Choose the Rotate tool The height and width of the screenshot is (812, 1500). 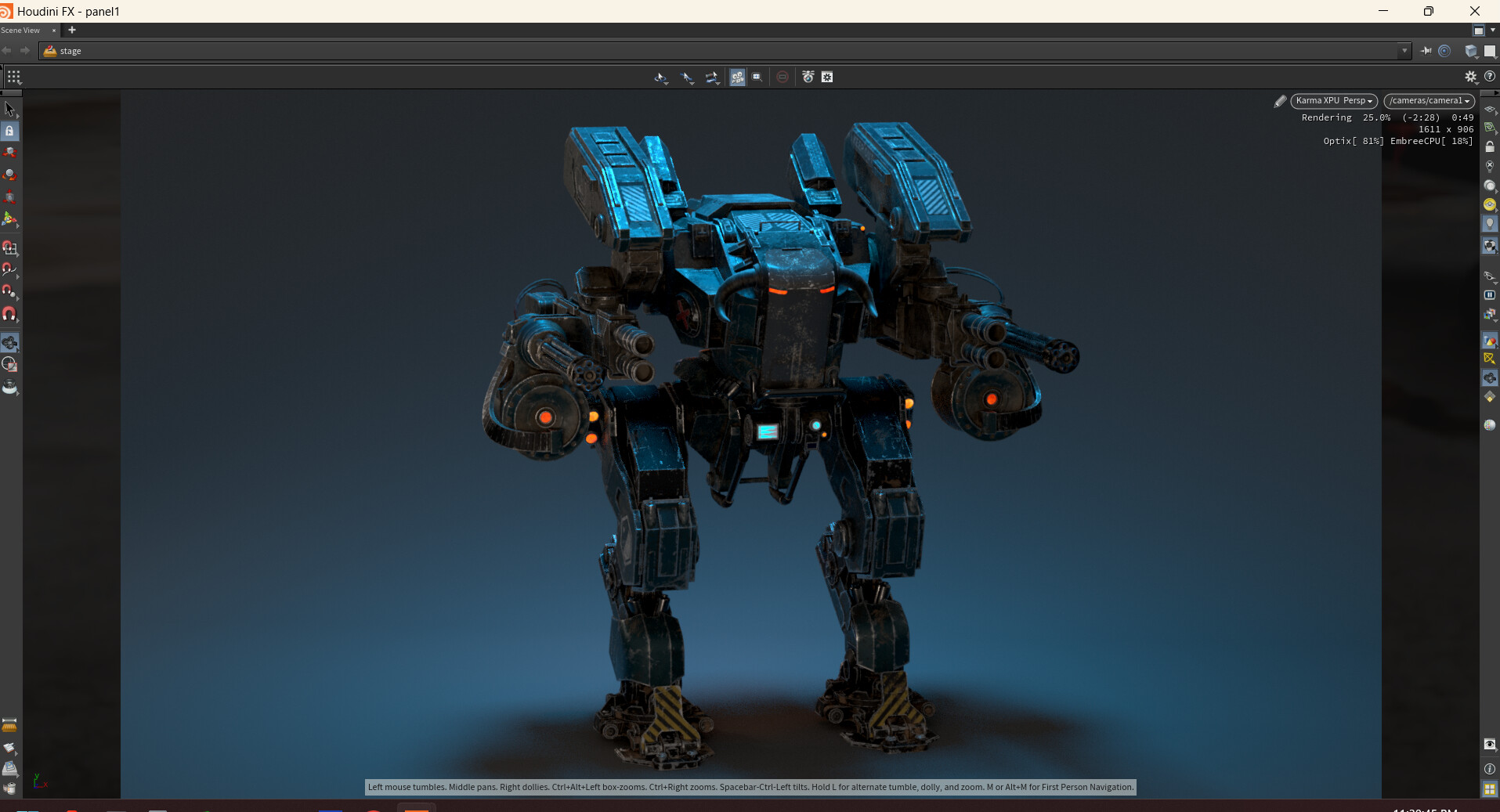9,175
